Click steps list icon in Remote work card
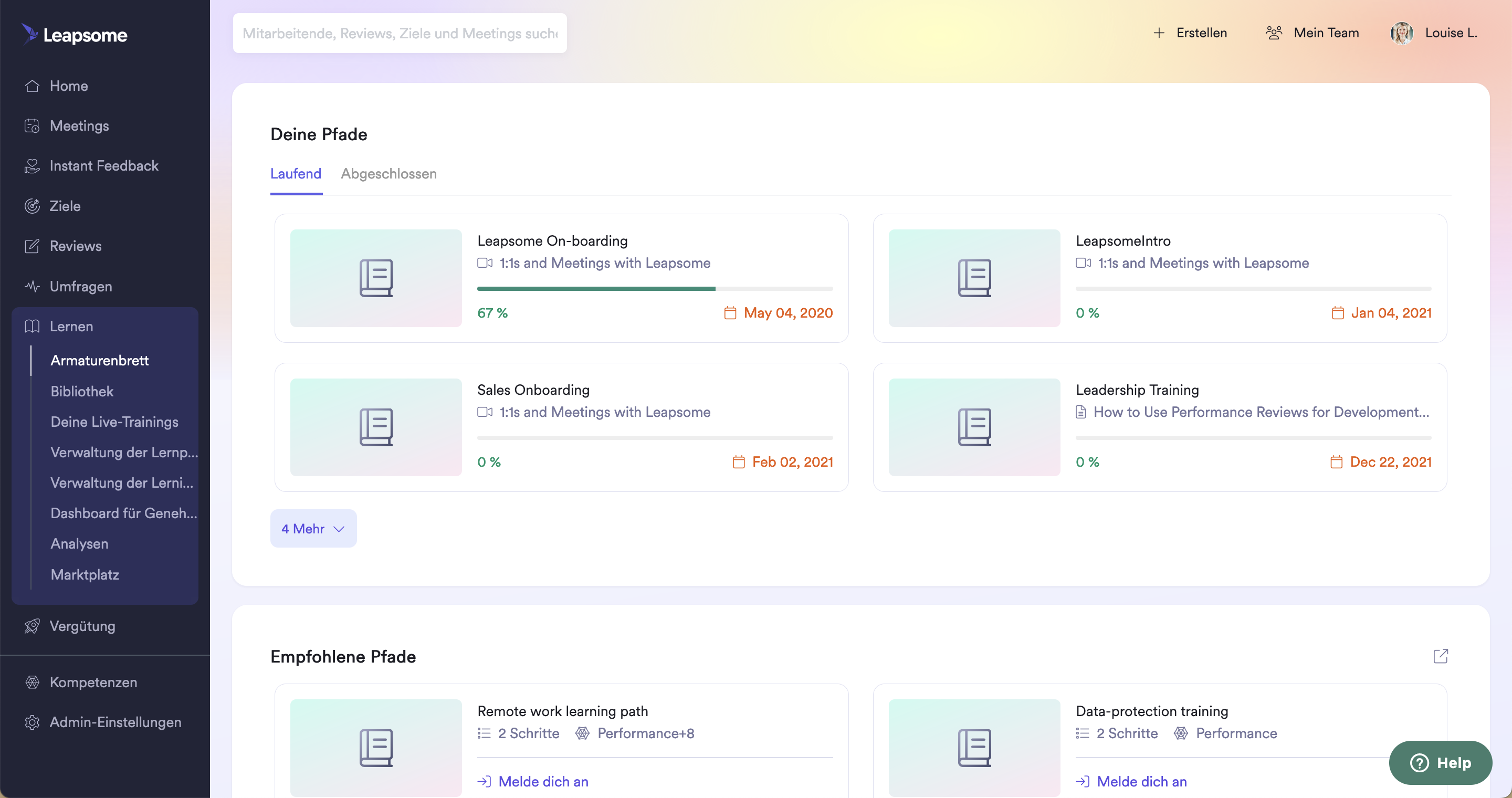Viewport: 1512px width, 798px height. click(x=484, y=733)
